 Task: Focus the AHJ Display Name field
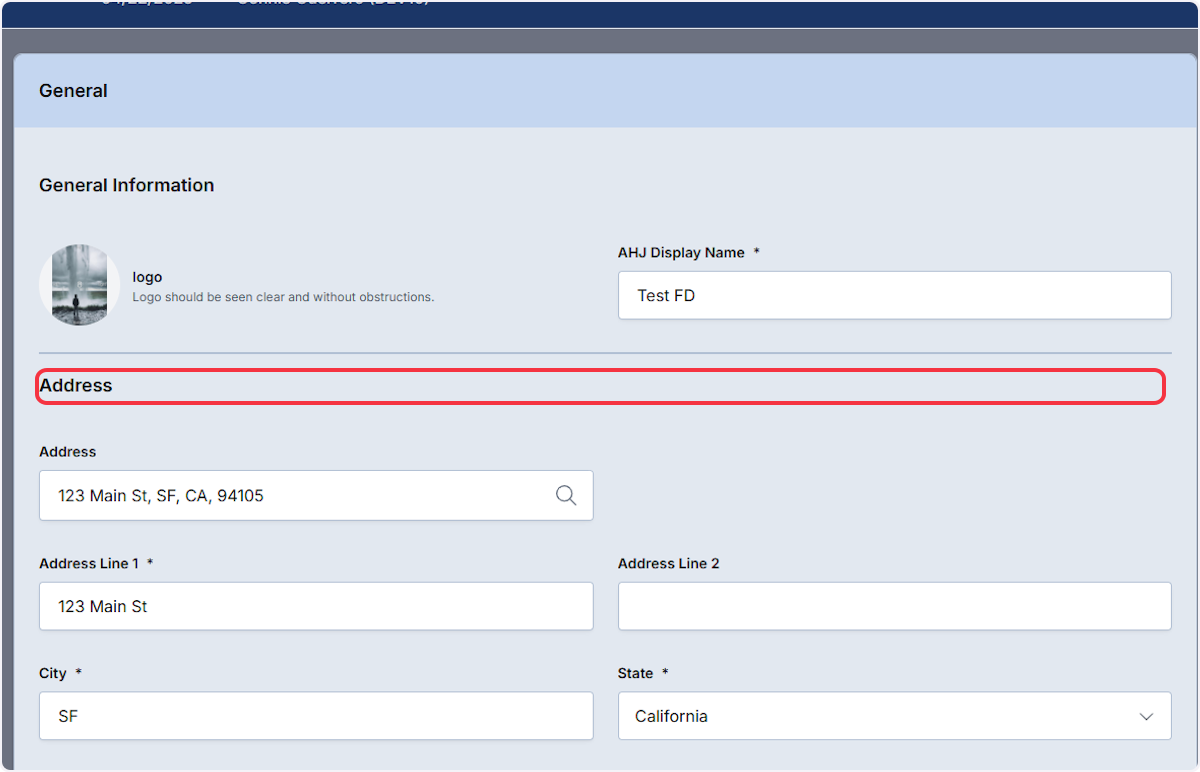coord(894,295)
